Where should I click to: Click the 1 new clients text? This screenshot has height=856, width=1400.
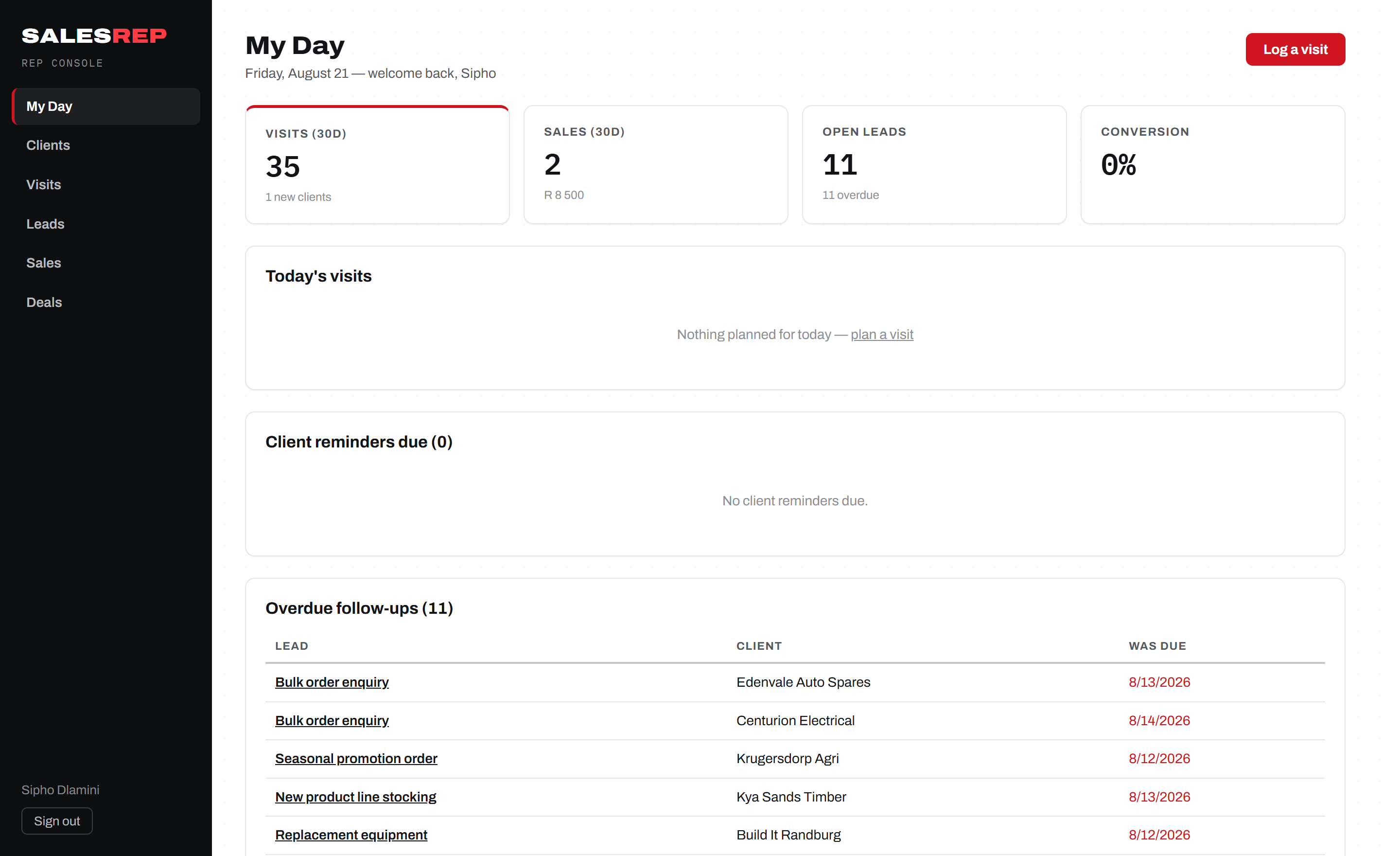297,197
